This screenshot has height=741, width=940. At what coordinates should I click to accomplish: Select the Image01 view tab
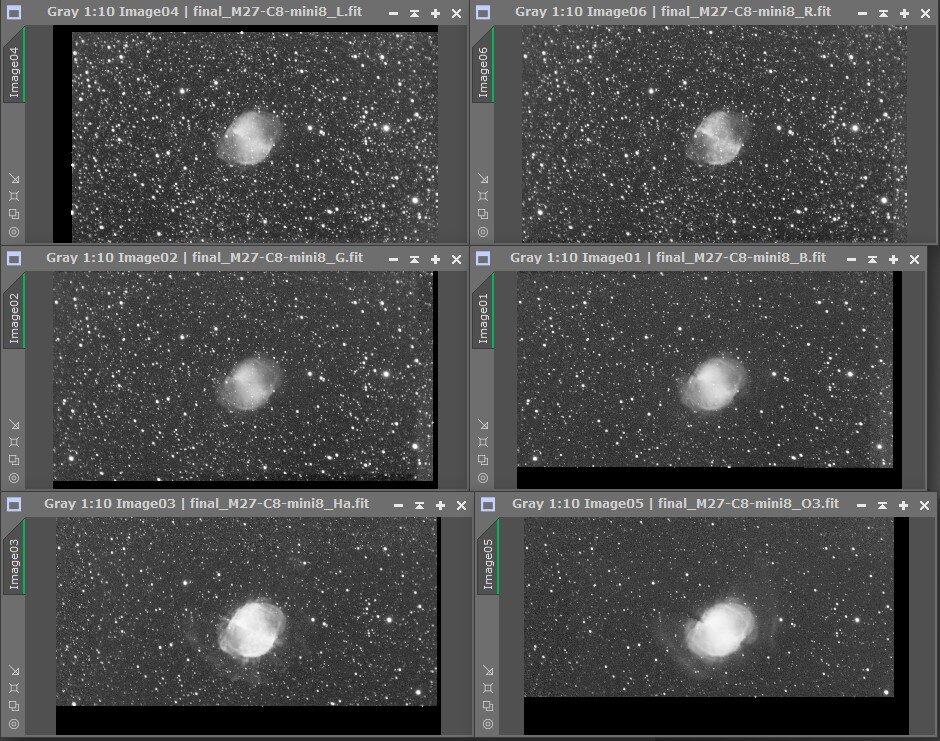(x=483, y=311)
